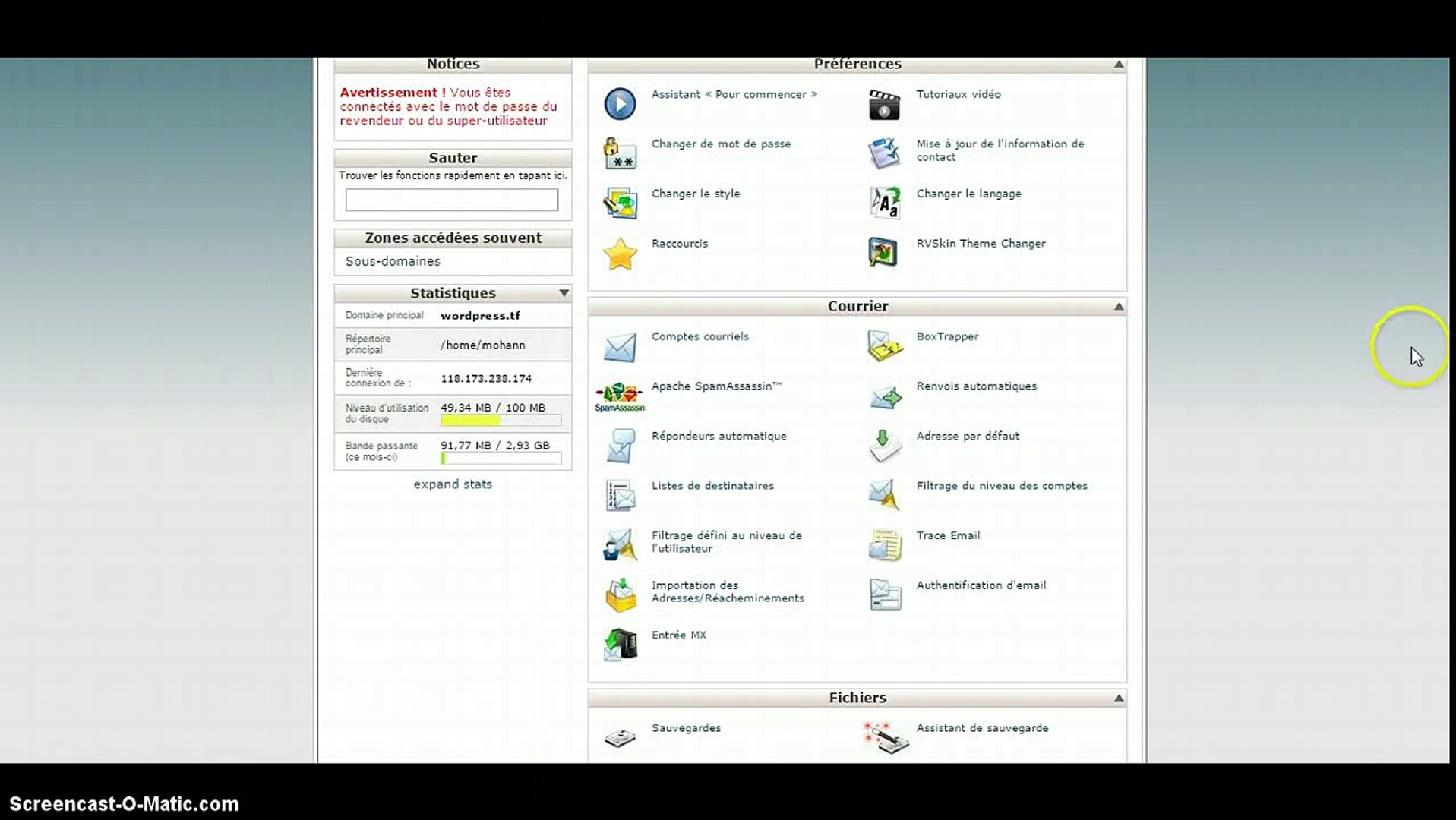The image size is (1456, 820).
Task: Open the Trace Email icon
Action: tap(884, 545)
